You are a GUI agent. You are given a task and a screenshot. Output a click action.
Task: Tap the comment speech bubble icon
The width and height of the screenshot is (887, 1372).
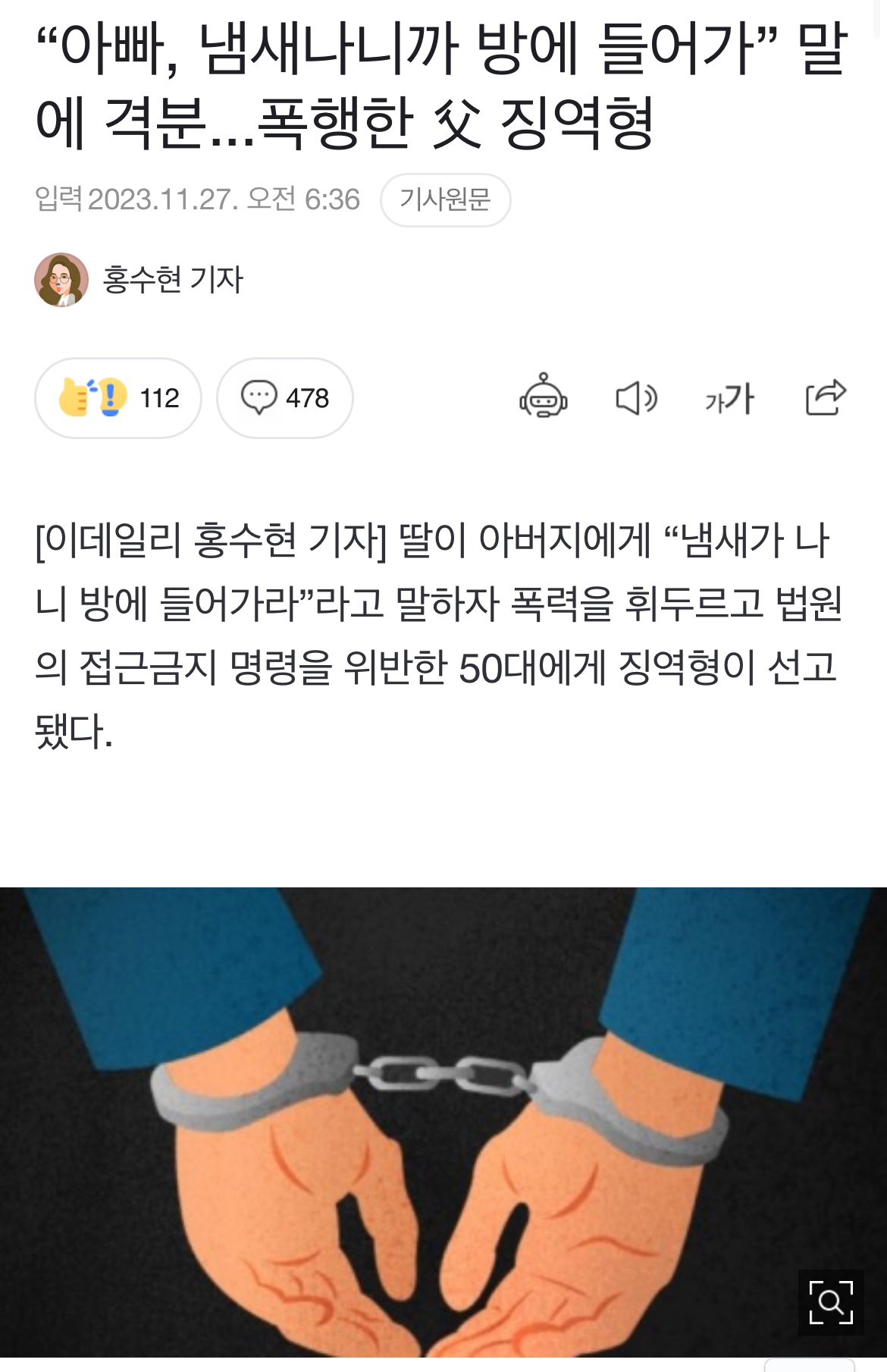click(259, 397)
